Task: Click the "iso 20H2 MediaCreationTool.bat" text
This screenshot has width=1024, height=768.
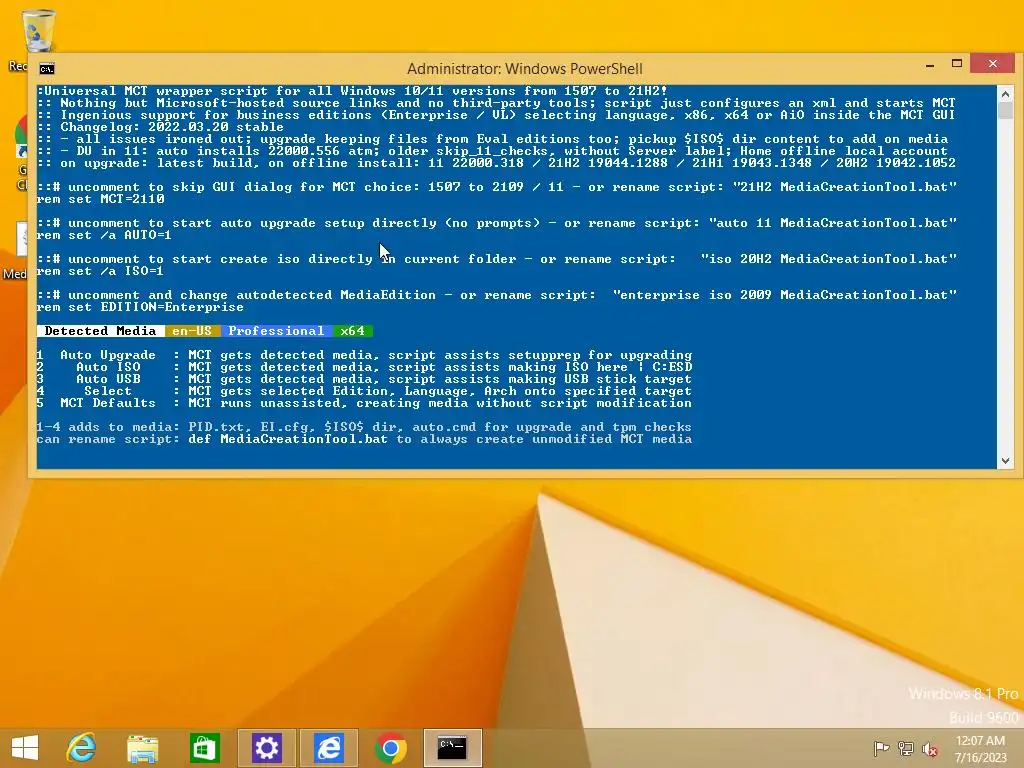Action: (x=829, y=259)
